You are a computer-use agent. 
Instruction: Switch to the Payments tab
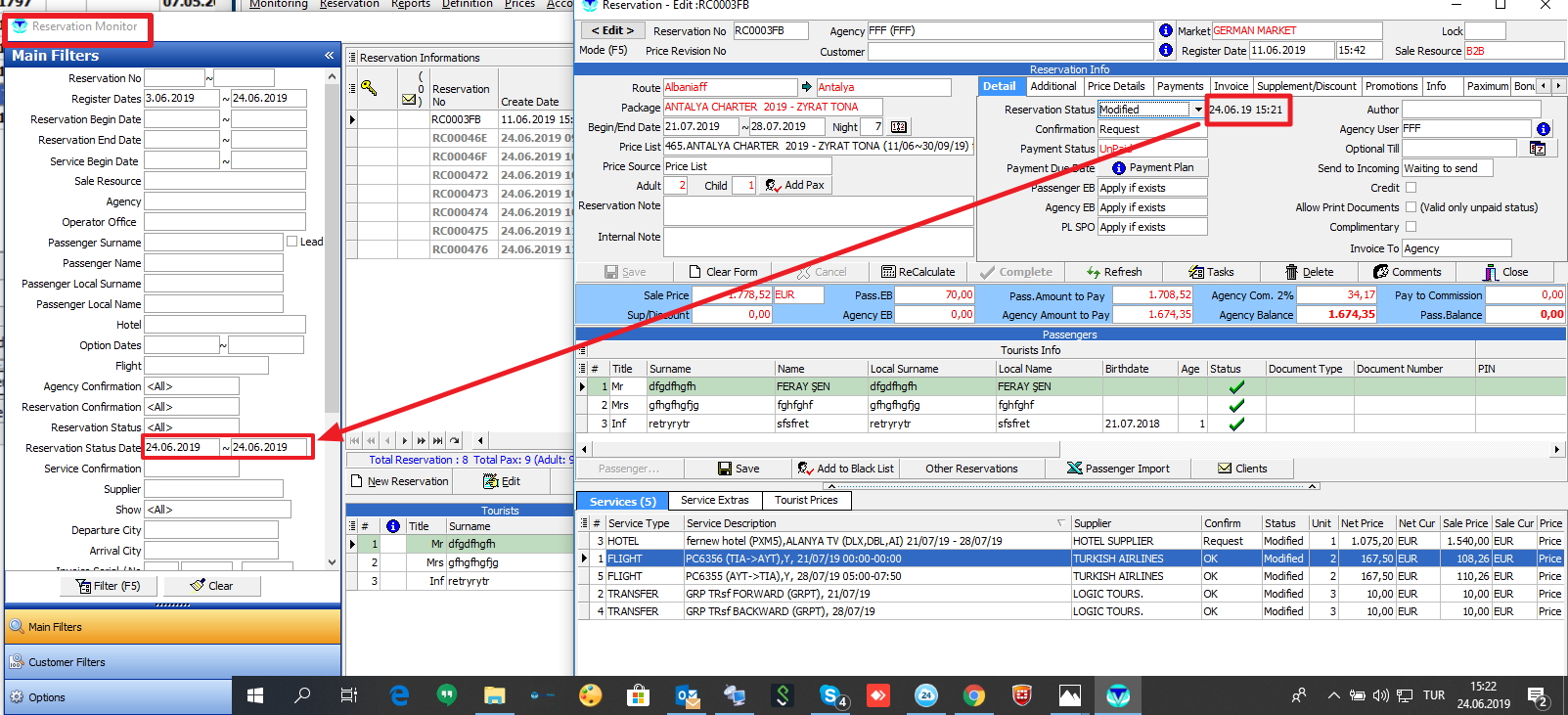click(1180, 86)
